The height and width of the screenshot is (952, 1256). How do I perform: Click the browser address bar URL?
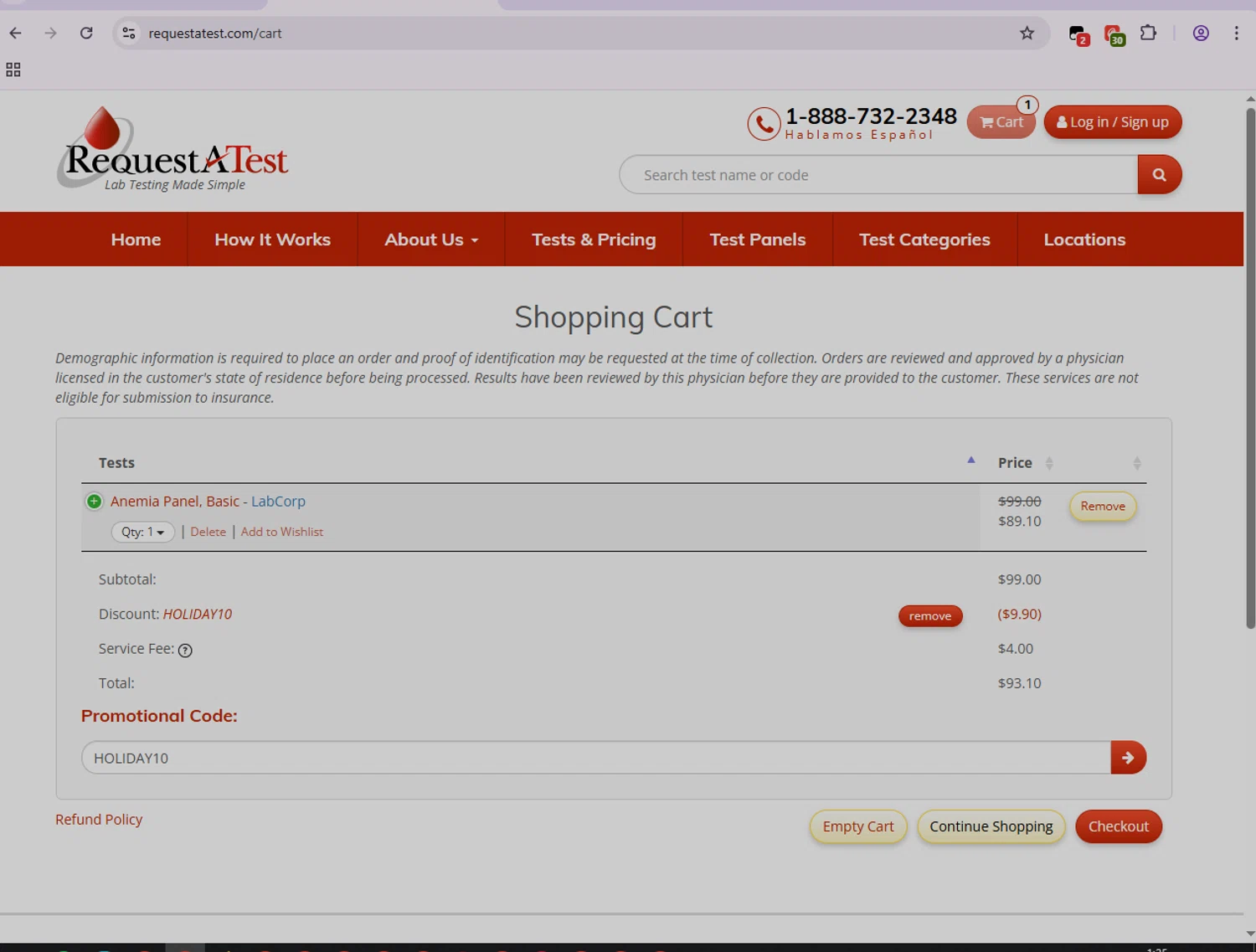[x=215, y=33]
